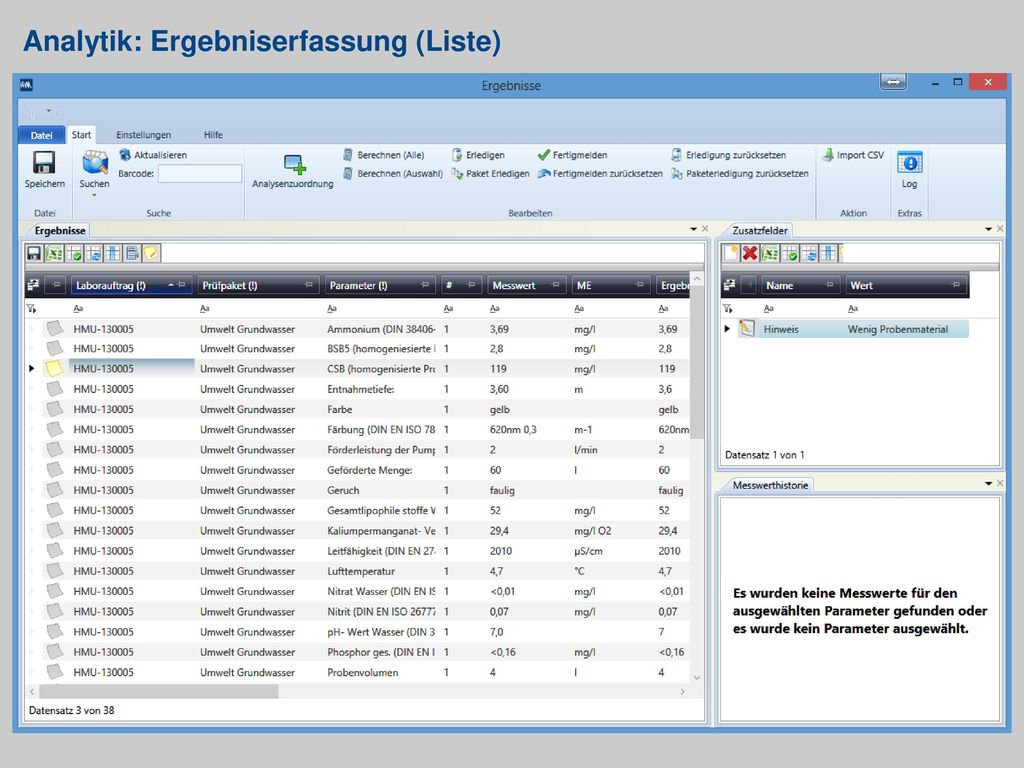Open the Aa filter operator under Laborauftrag (!)
Viewport: 1024px width, 768px height.
pyautogui.click(x=78, y=308)
